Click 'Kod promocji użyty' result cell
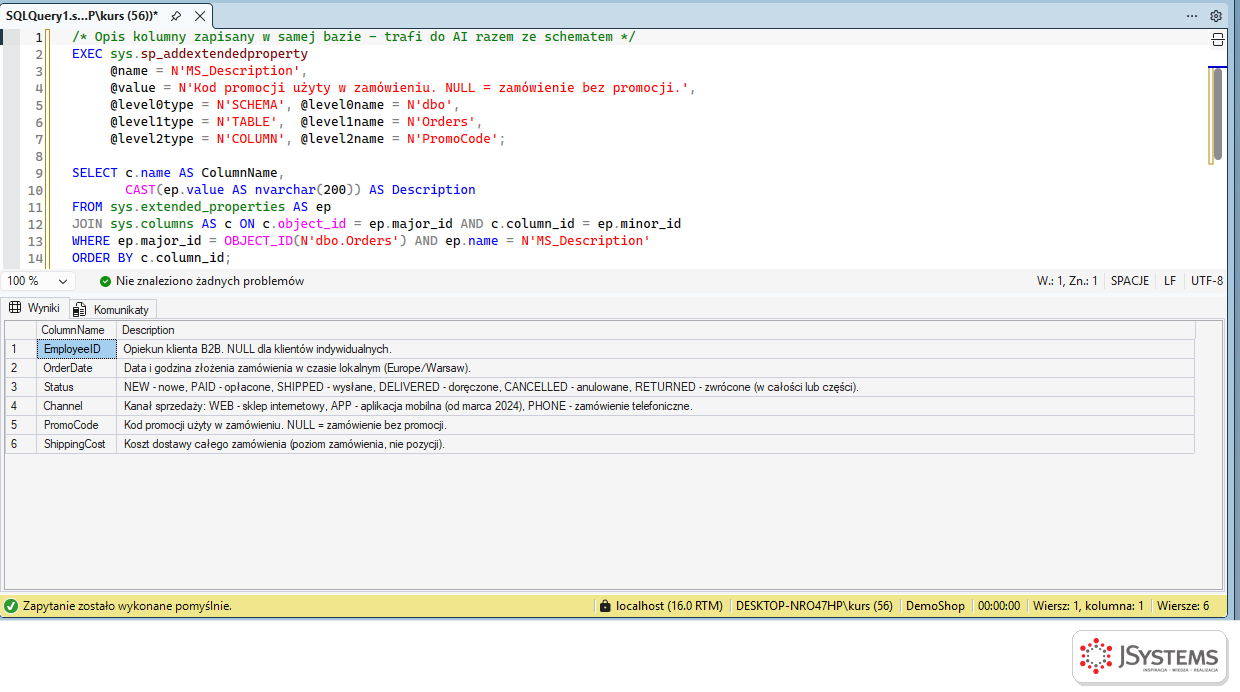 (x=656, y=425)
